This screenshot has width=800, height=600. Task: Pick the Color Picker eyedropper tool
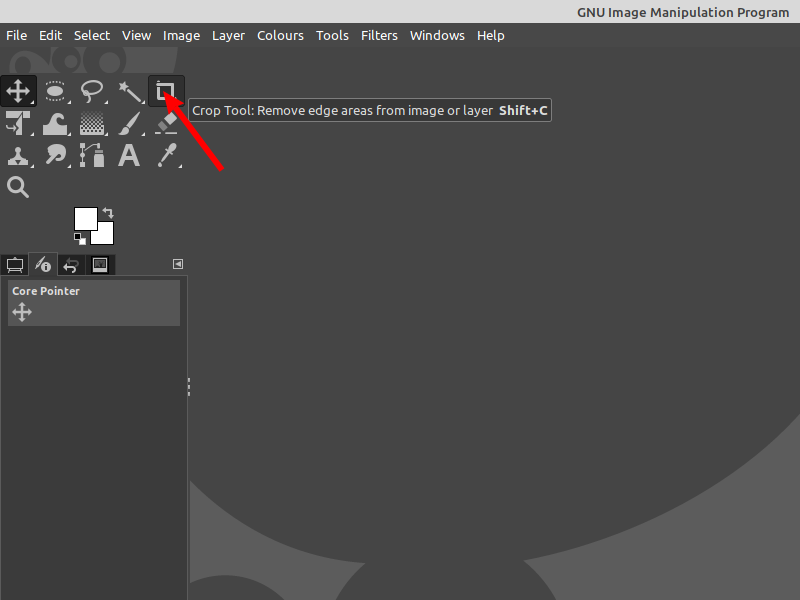point(166,155)
